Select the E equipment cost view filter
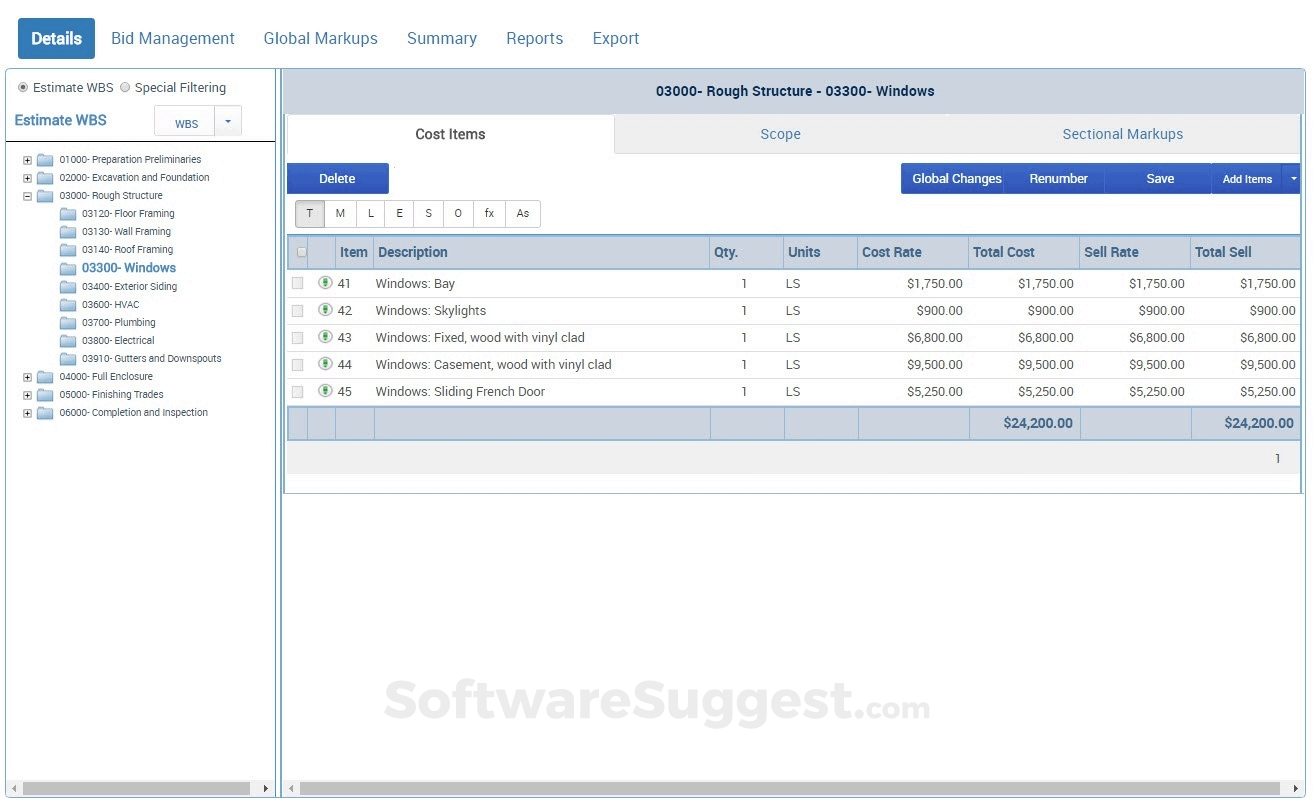The image size is (1313, 798). pyautogui.click(x=399, y=213)
